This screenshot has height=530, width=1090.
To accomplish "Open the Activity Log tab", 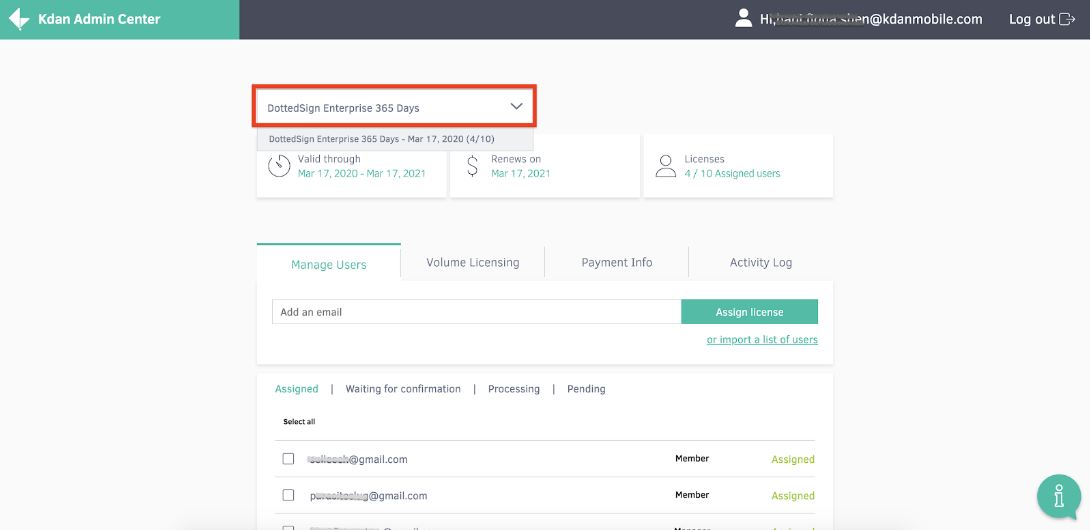I will pyautogui.click(x=760, y=262).
